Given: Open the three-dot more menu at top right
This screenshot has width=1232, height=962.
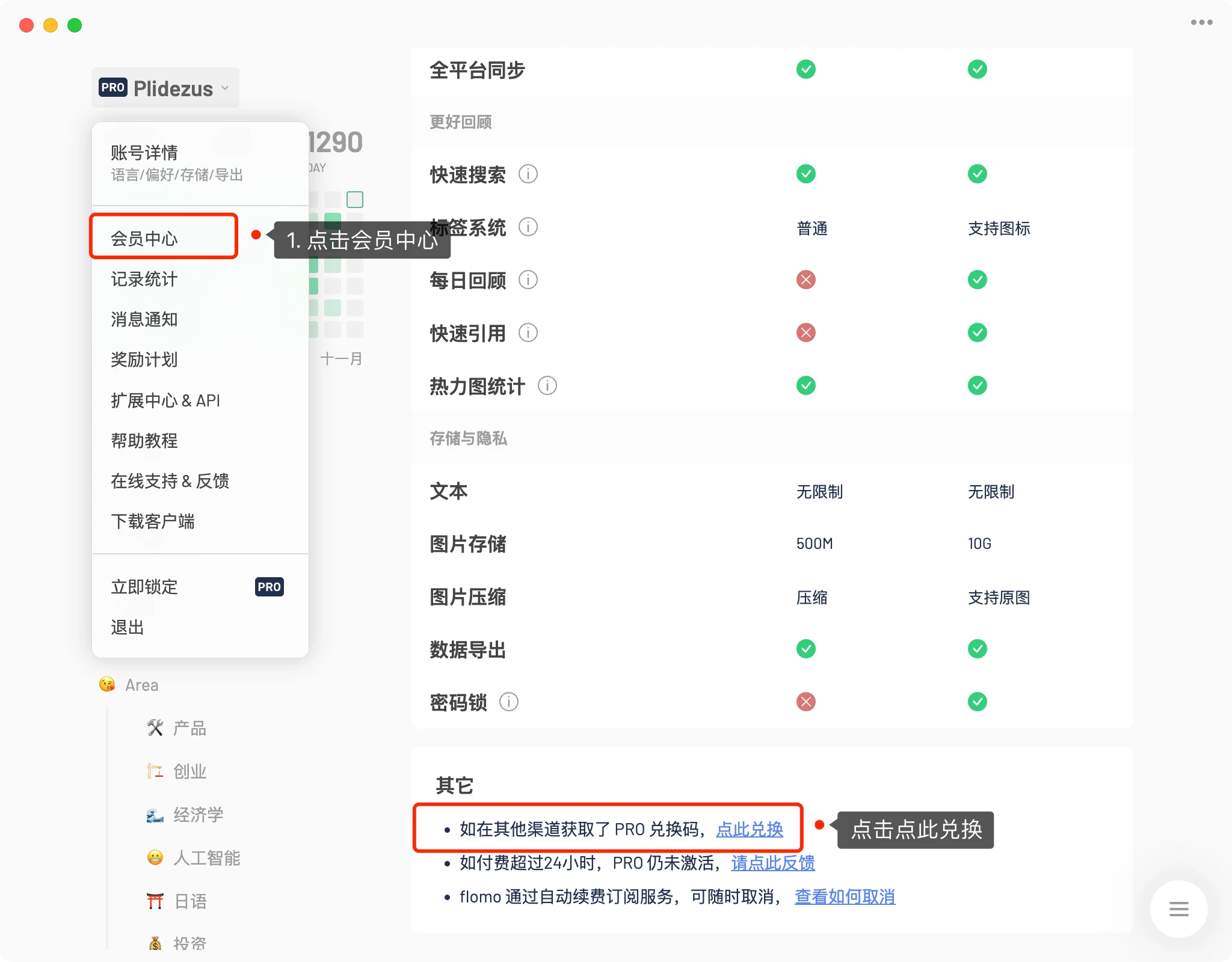Looking at the screenshot, I should [1201, 22].
